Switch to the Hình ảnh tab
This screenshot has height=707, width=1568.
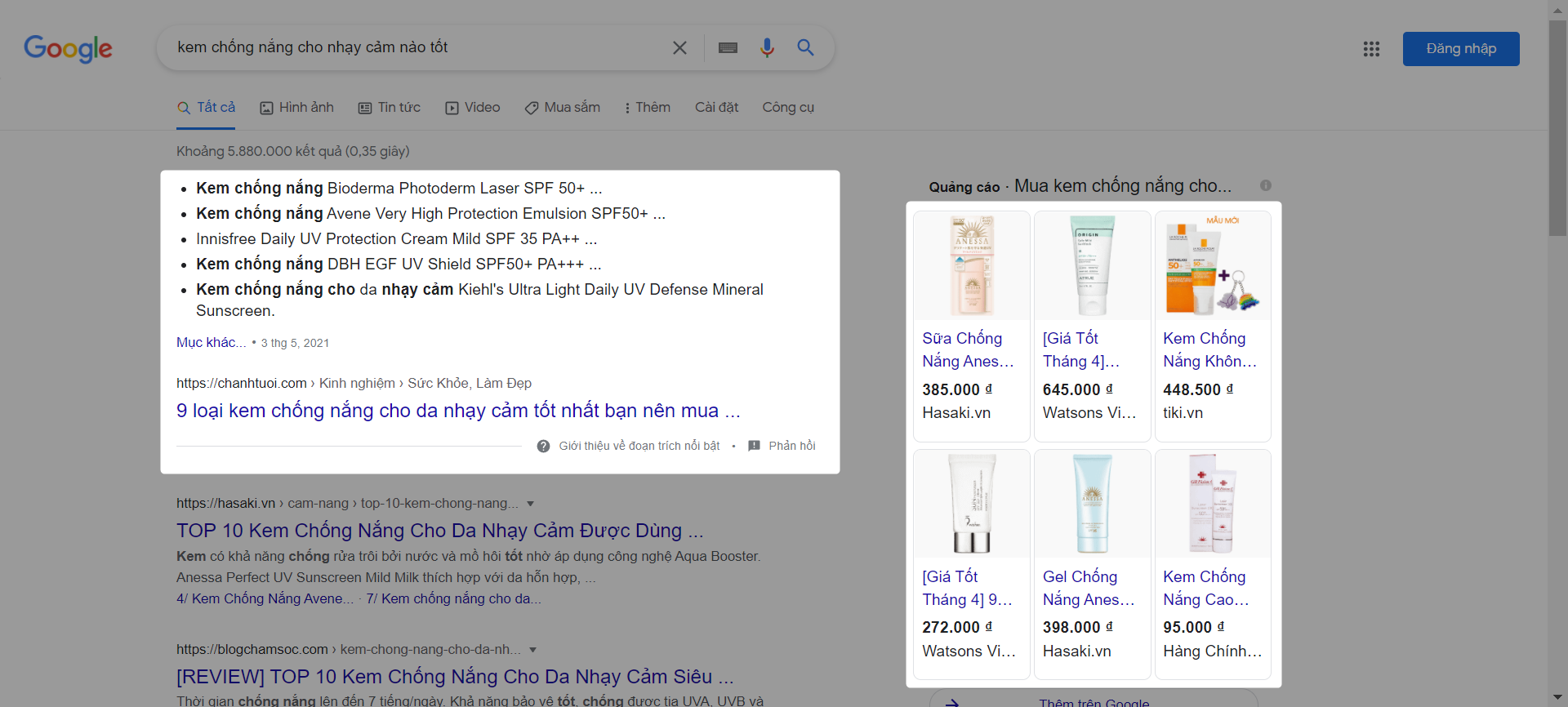click(296, 108)
